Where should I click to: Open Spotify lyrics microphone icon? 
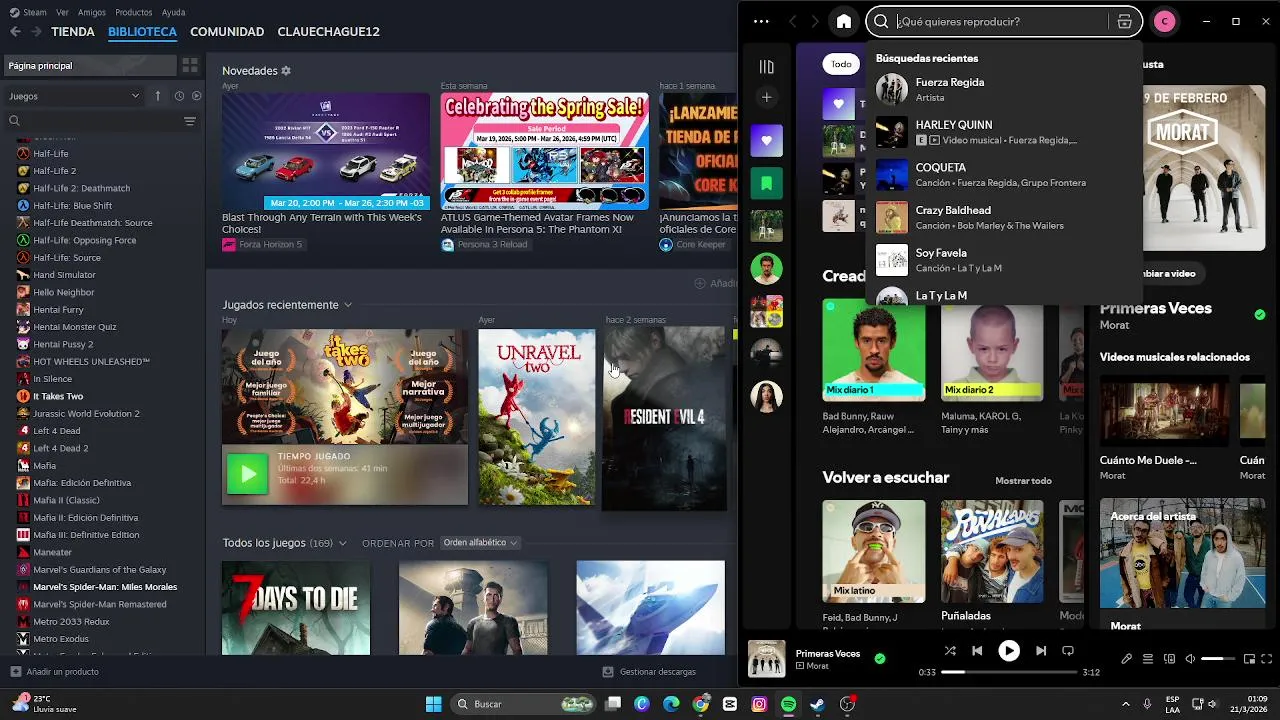(x=1127, y=659)
